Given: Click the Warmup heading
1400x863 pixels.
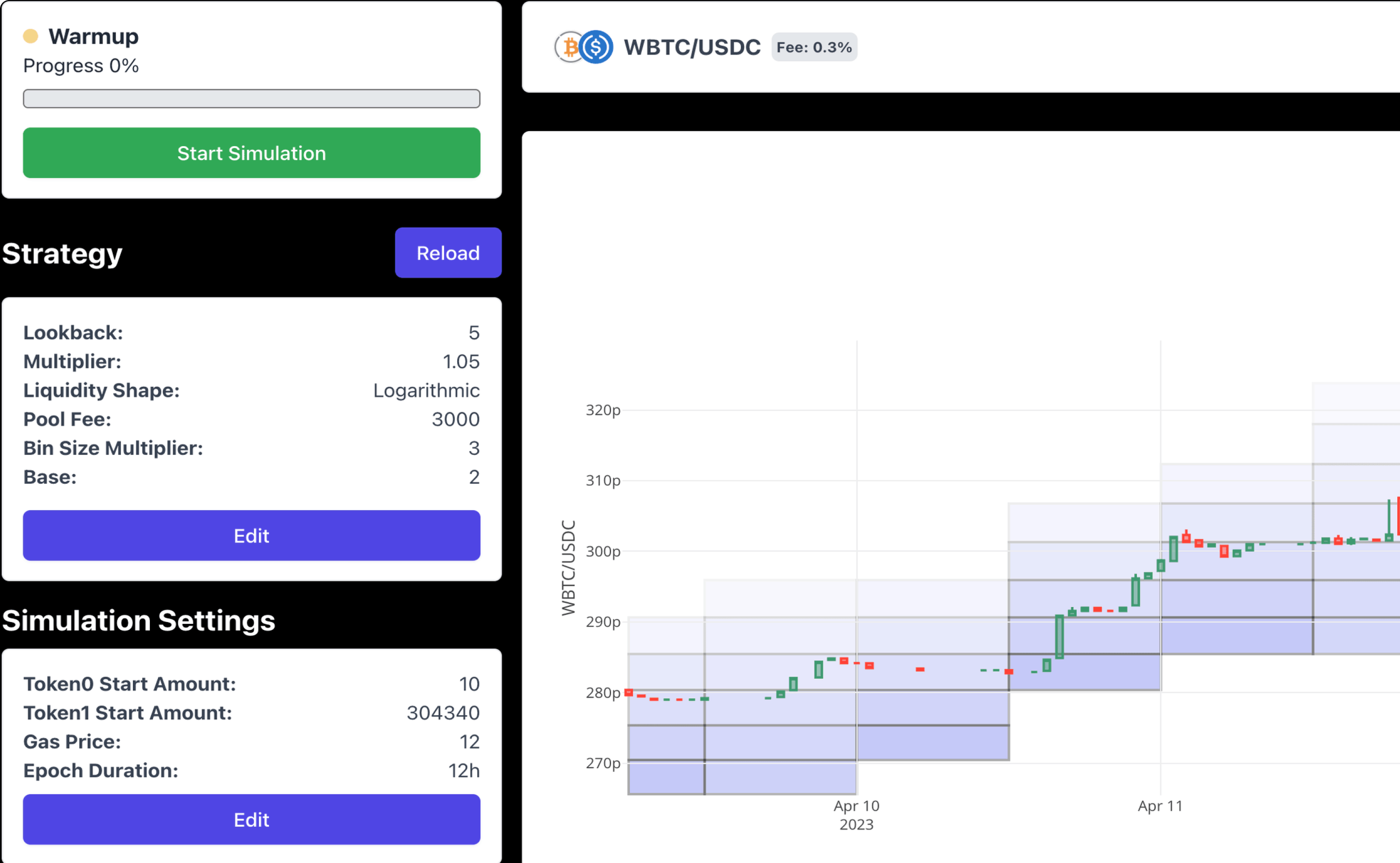Looking at the screenshot, I should (93, 37).
